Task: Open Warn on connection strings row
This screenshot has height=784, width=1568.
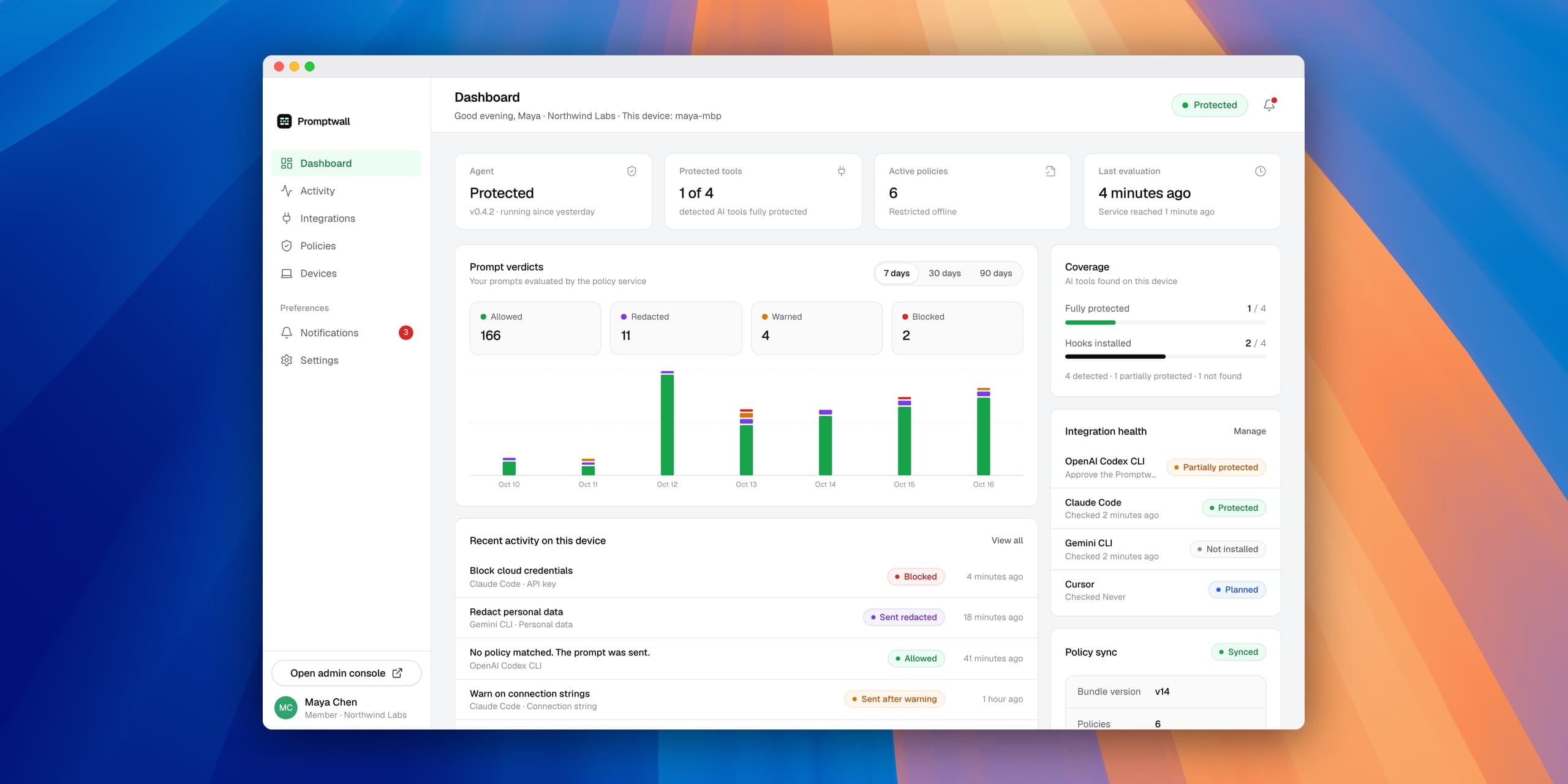Action: (x=746, y=699)
